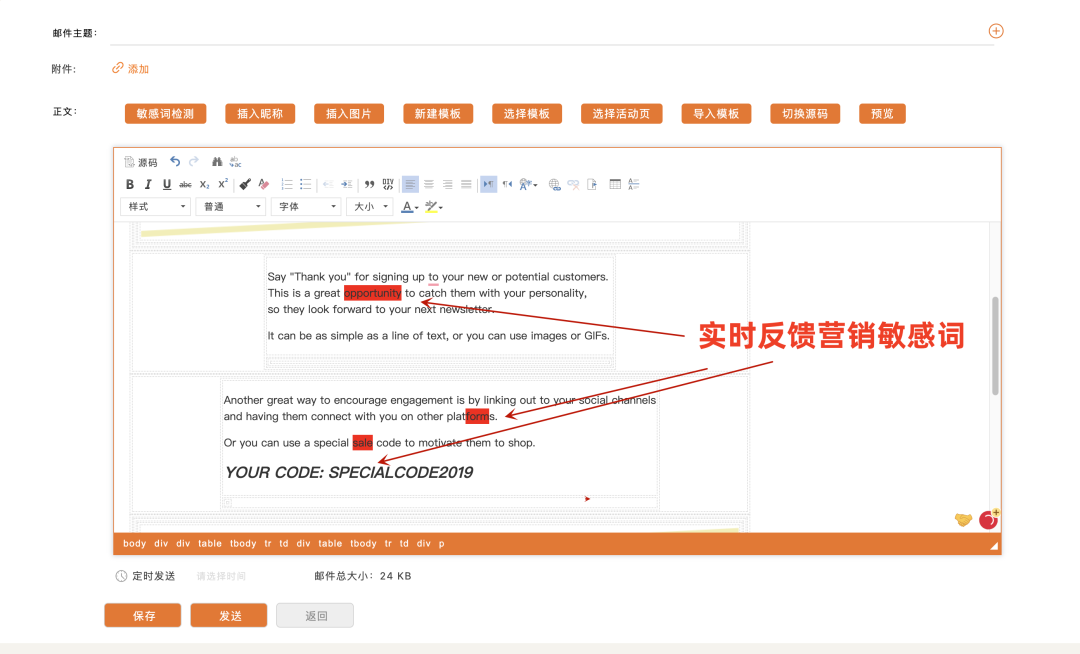
Task: Toggle bold formatting
Action: tap(129, 184)
